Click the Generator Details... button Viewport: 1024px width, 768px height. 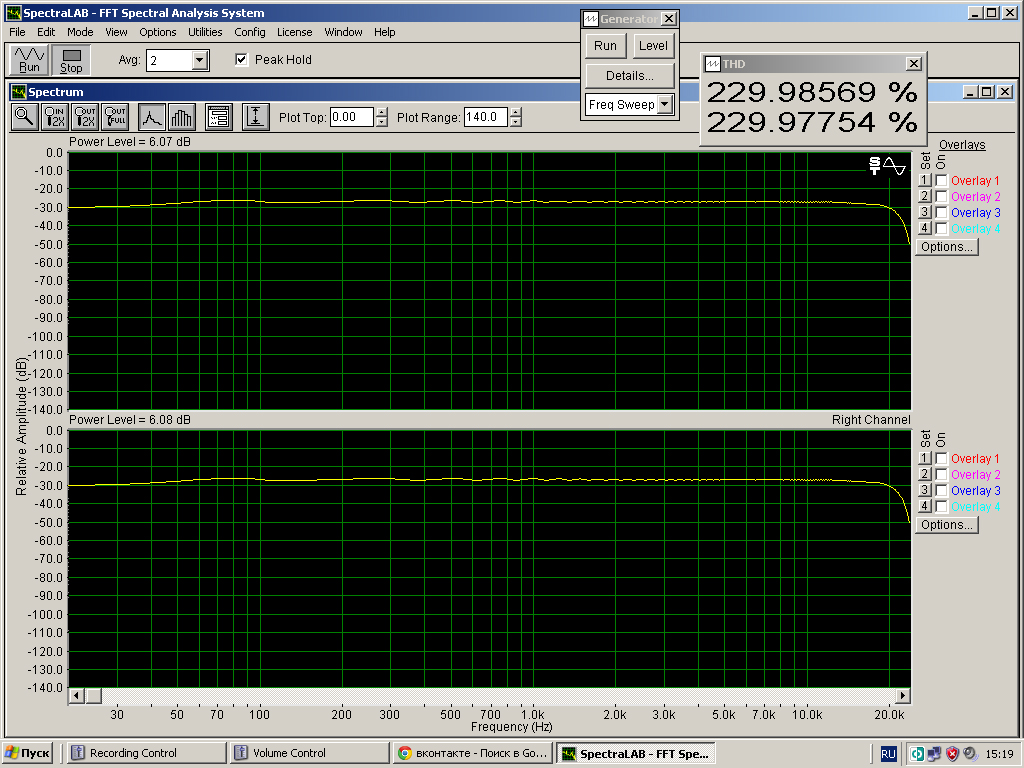tap(629, 76)
